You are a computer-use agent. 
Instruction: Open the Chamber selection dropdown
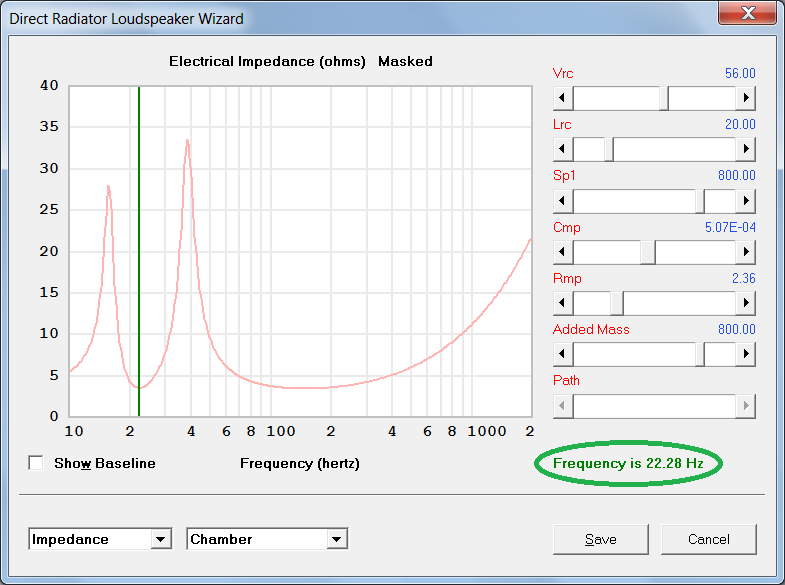(337, 539)
